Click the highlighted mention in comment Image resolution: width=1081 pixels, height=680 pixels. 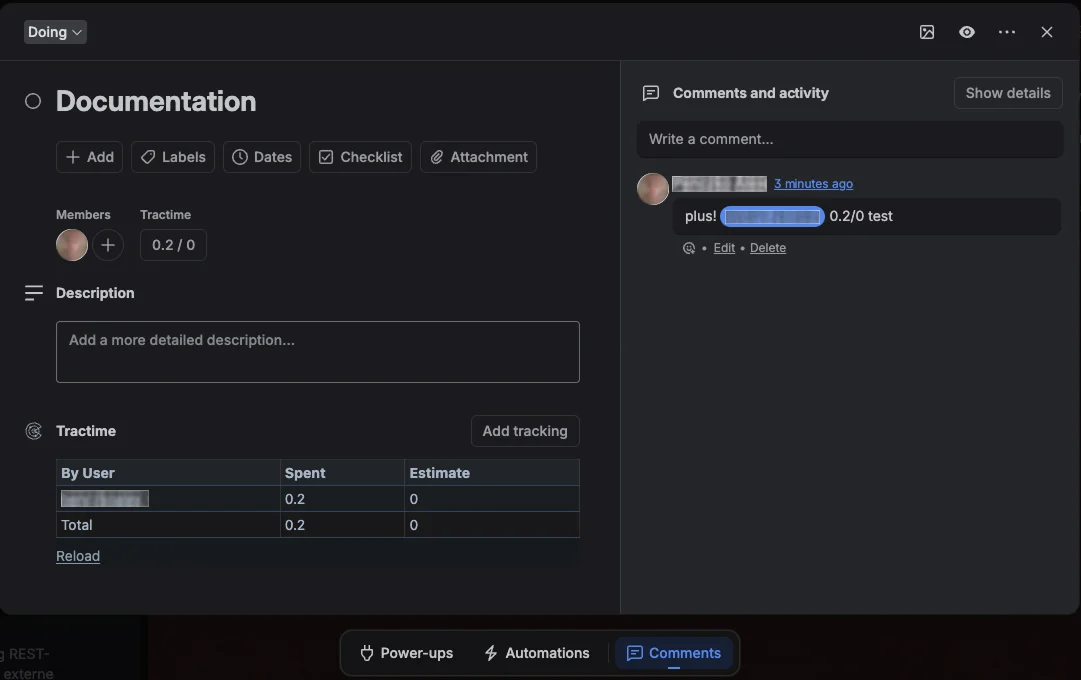click(772, 217)
